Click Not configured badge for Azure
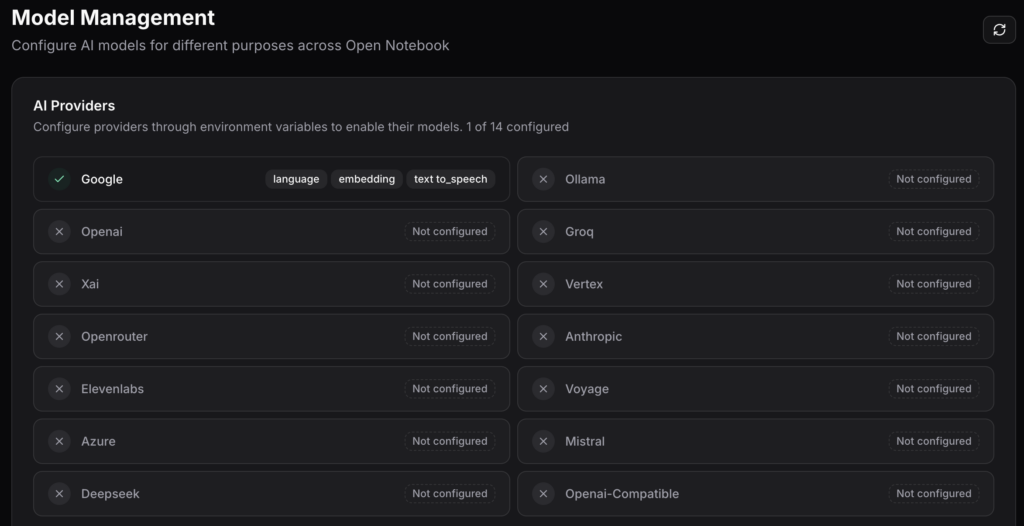 point(449,441)
